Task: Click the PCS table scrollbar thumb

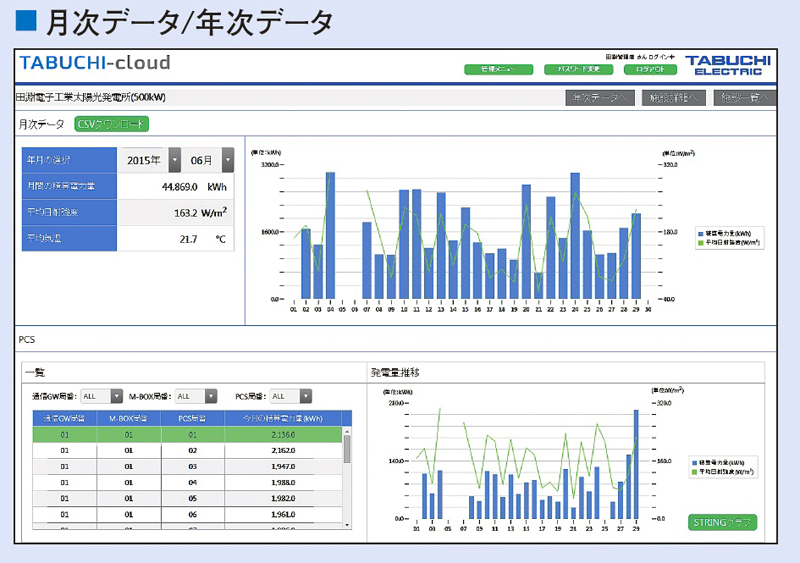Action: 347,449
